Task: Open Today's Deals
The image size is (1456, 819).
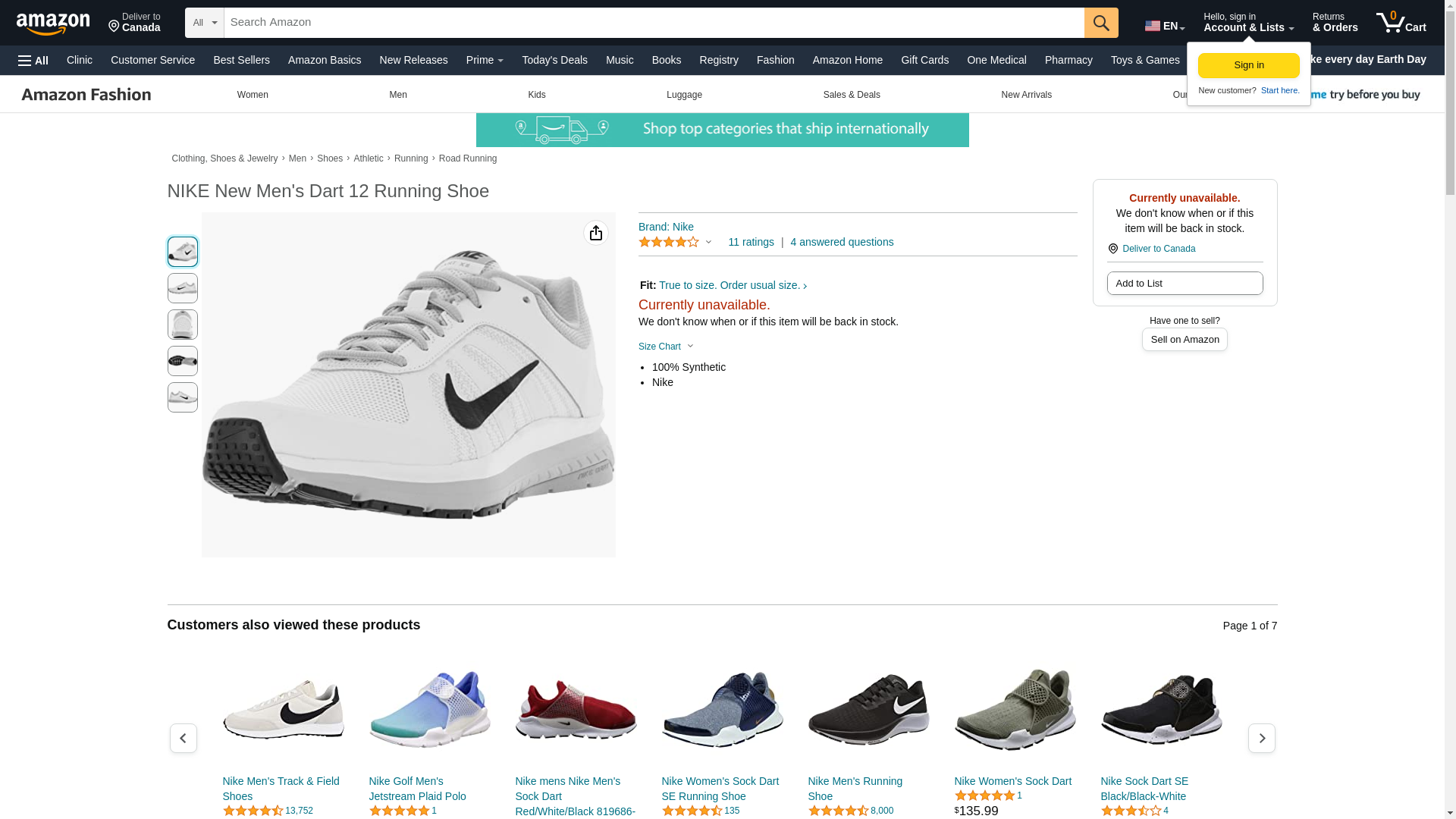Action: click(x=554, y=60)
